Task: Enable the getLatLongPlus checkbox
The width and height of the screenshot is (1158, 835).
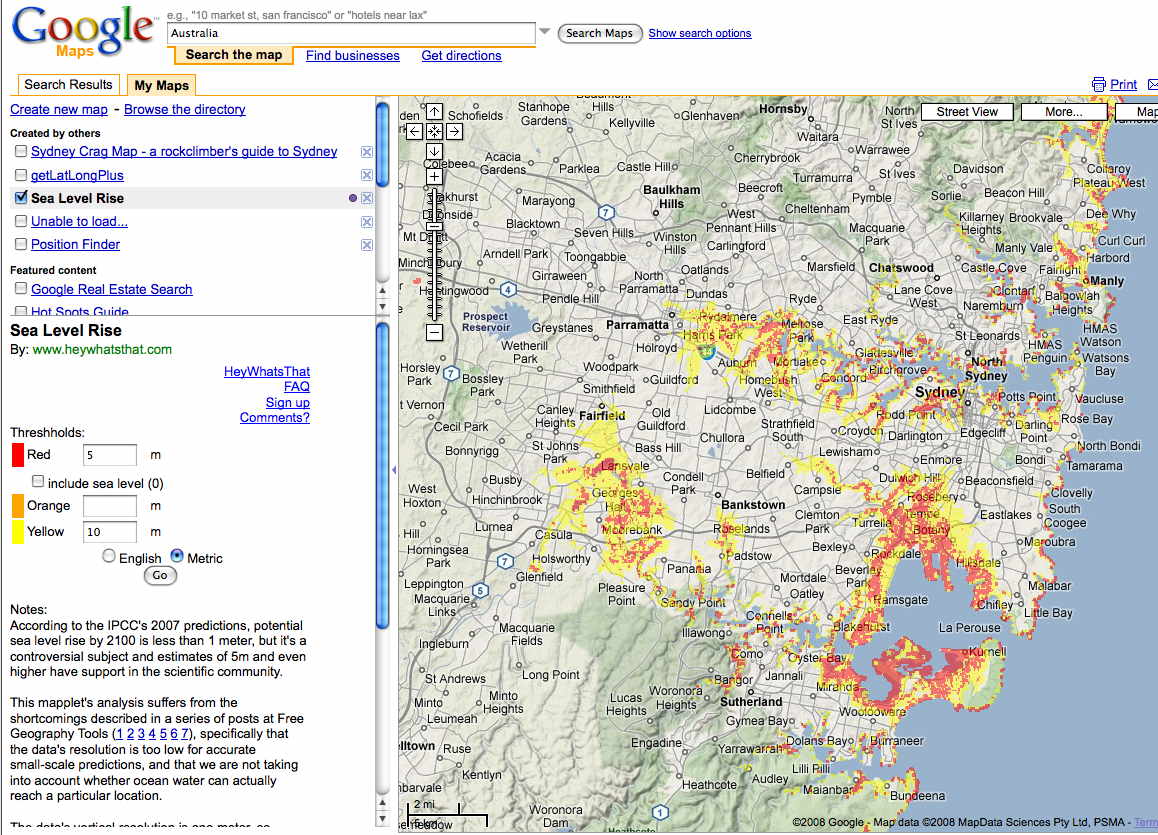Action: point(21,175)
